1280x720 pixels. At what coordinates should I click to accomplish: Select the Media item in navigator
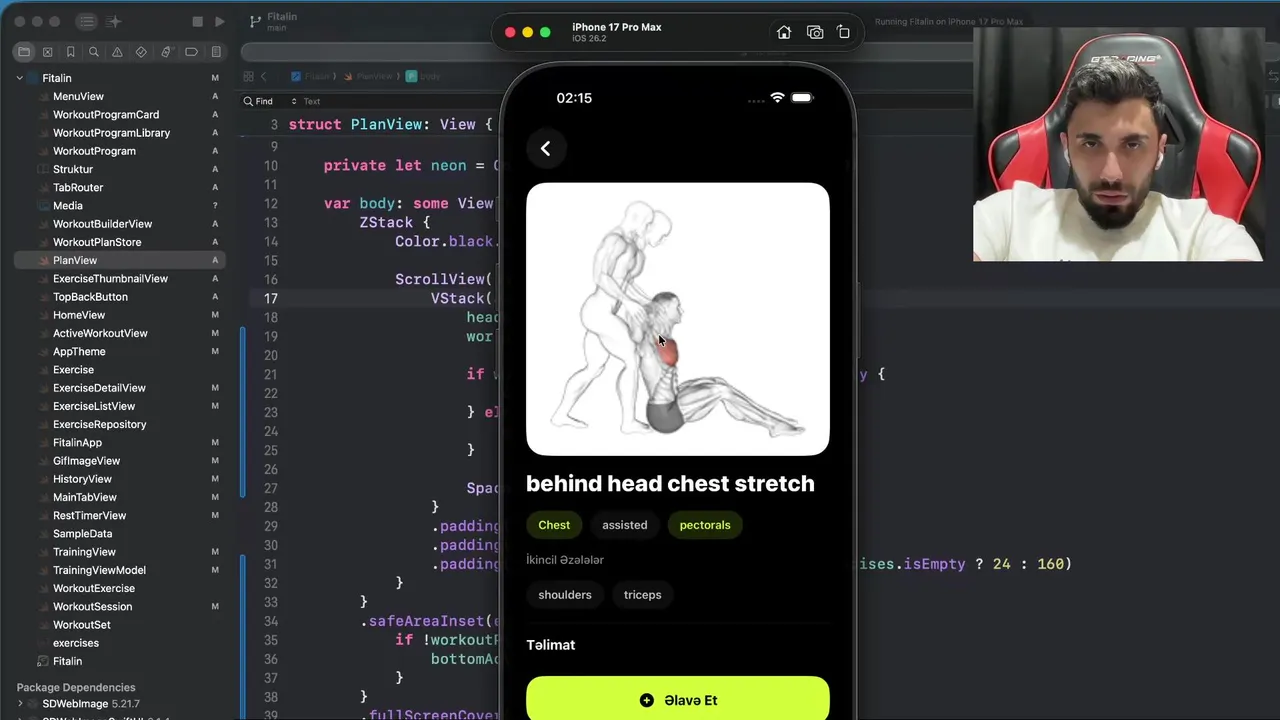[x=67, y=206]
